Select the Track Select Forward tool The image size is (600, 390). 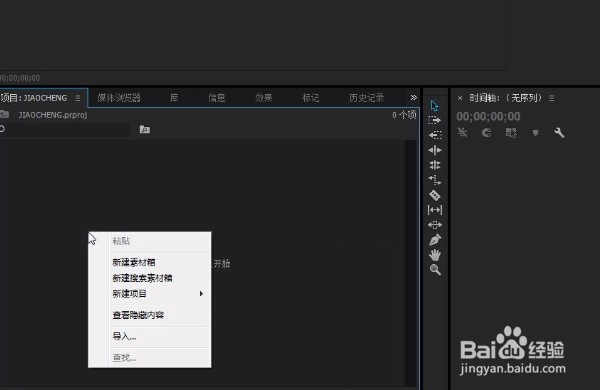[435, 120]
